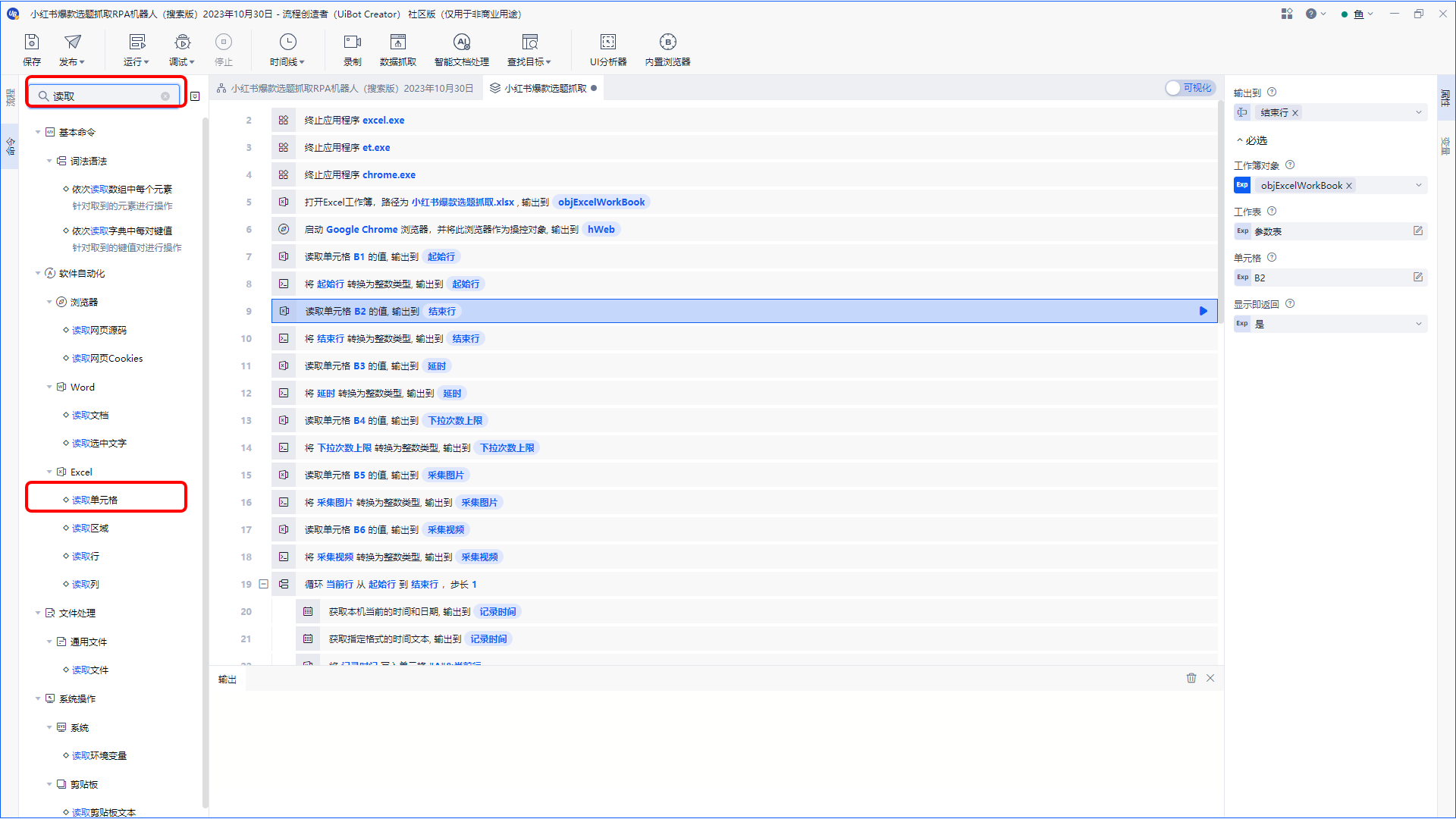
Task: Switch to the 小红书爆款选题抓取 tab
Action: (543, 88)
